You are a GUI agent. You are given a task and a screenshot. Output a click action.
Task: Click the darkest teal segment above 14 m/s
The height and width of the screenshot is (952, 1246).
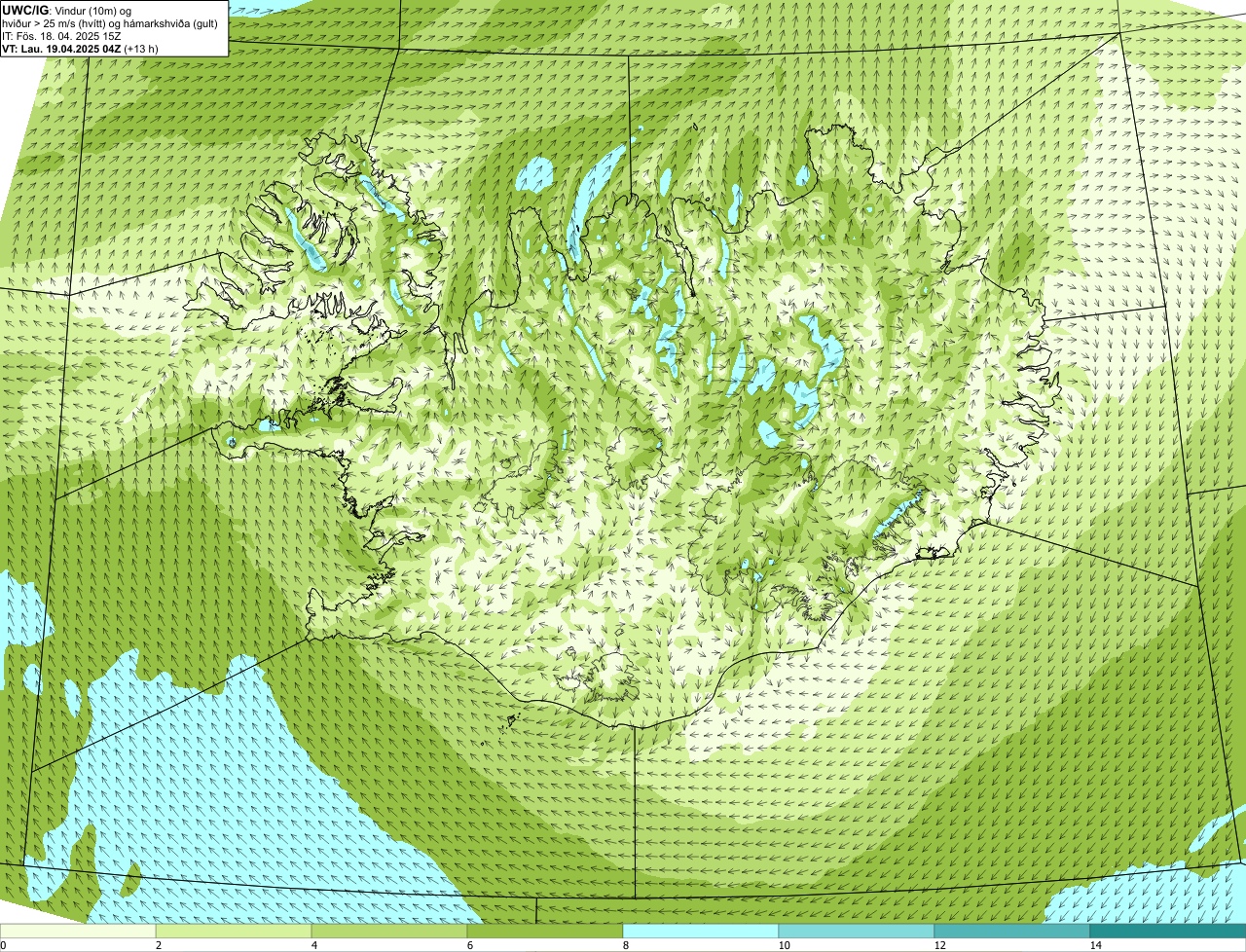point(1168,931)
